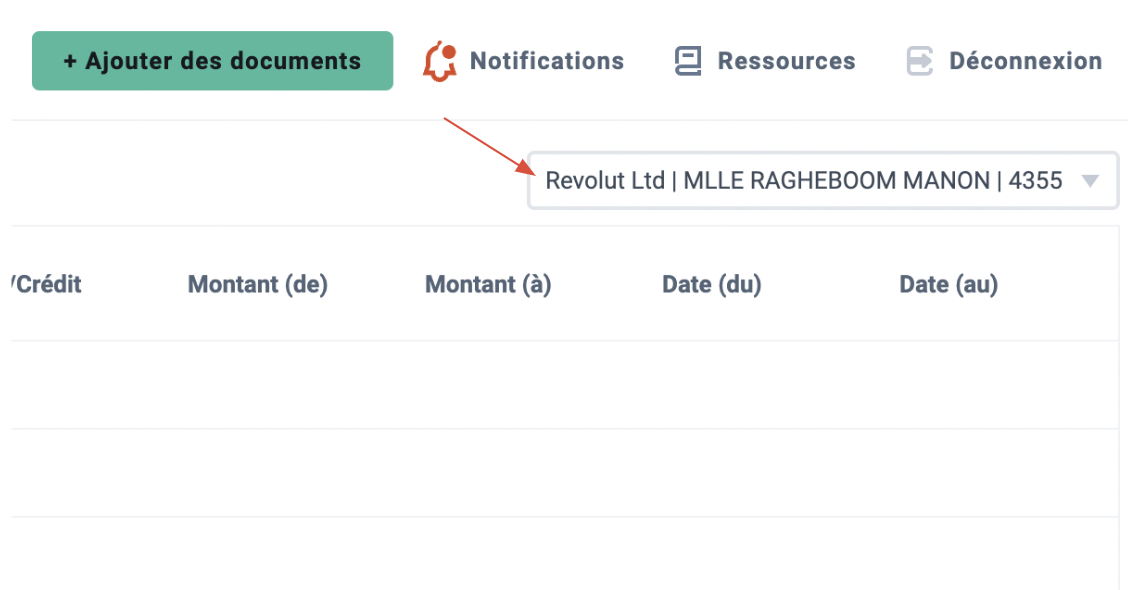Click the Notifications text label
The image size is (1128, 590).
[547, 61]
